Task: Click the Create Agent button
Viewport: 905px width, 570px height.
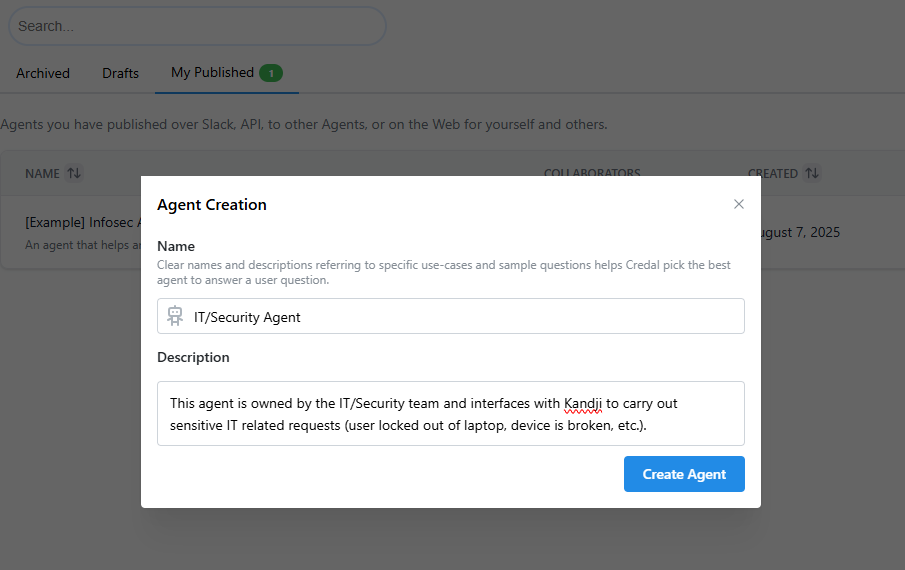Action: (684, 474)
